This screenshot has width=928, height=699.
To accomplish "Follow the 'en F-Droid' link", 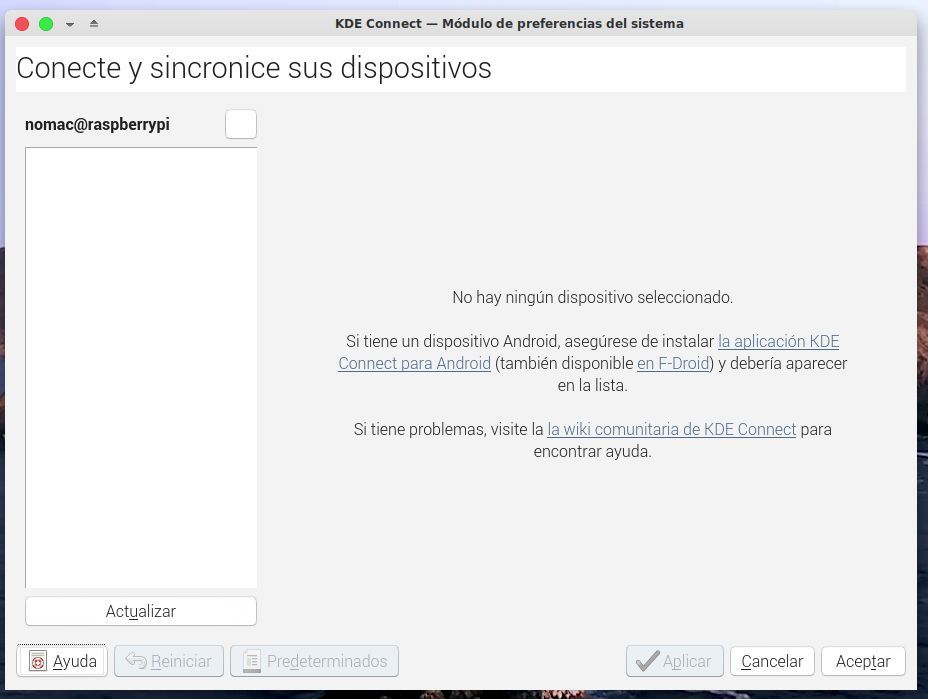I will click(x=673, y=363).
